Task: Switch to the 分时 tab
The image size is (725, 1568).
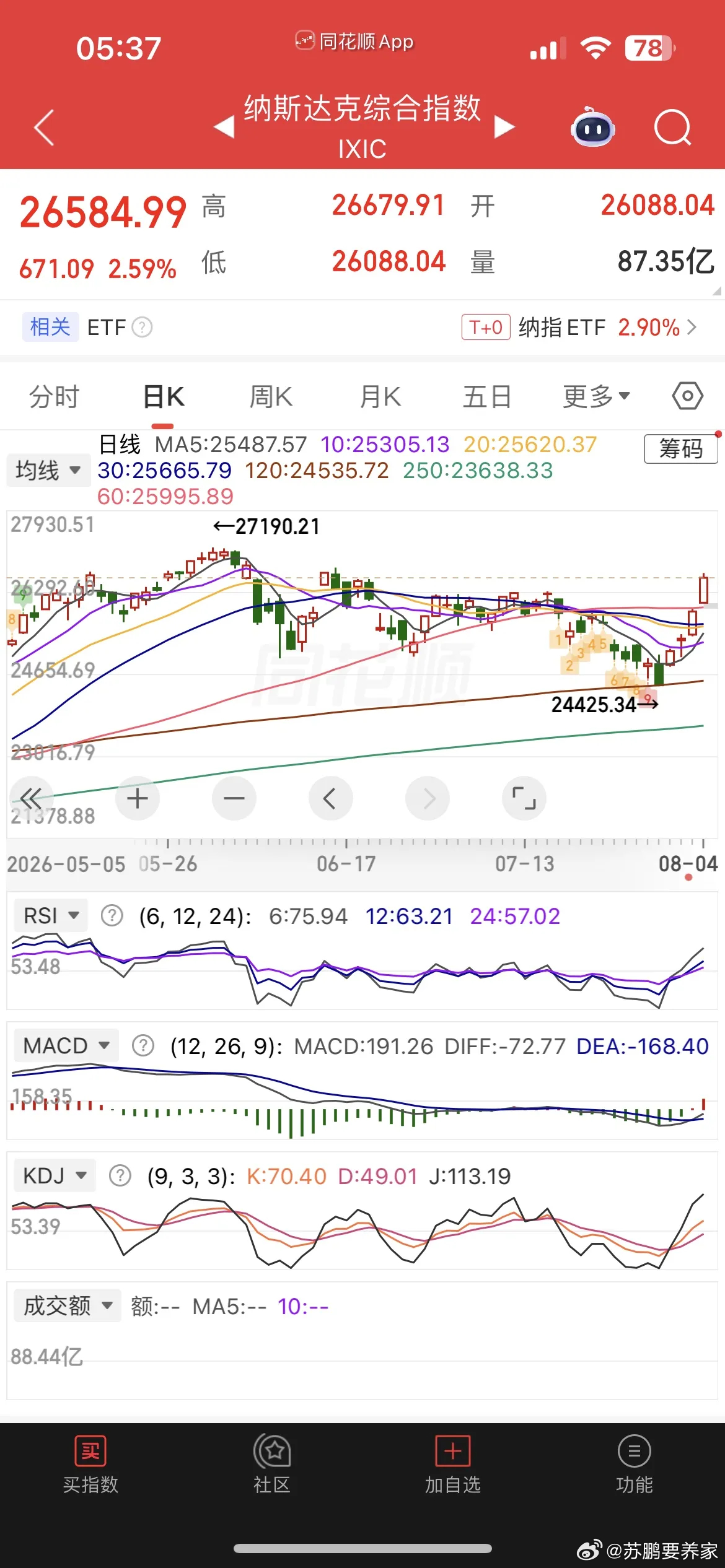Action: tap(55, 396)
